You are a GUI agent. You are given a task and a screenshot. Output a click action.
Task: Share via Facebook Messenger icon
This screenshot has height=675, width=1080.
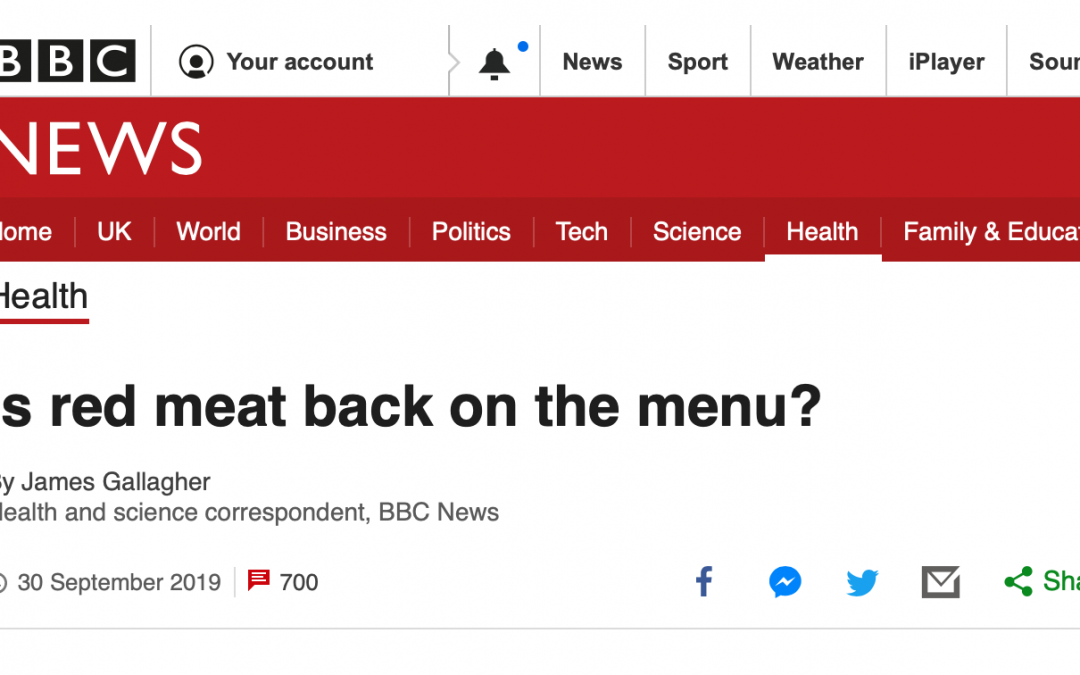(785, 581)
